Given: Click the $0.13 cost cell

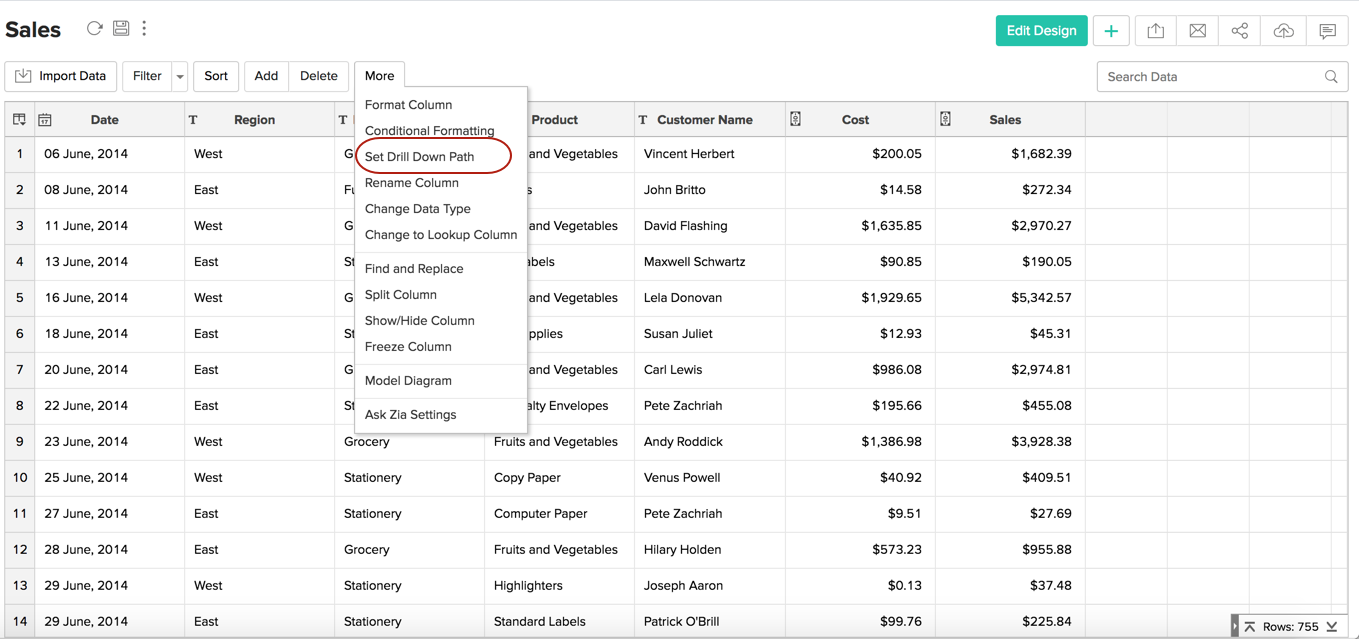Looking at the screenshot, I should tap(860, 586).
